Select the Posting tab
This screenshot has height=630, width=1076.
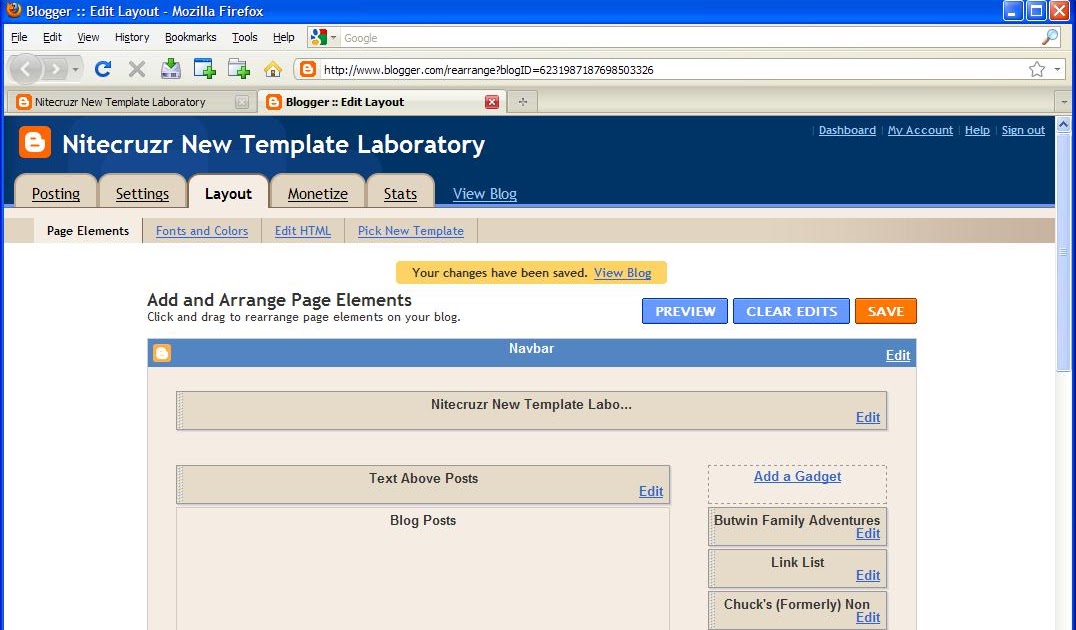pyautogui.click(x=56, y=194)
